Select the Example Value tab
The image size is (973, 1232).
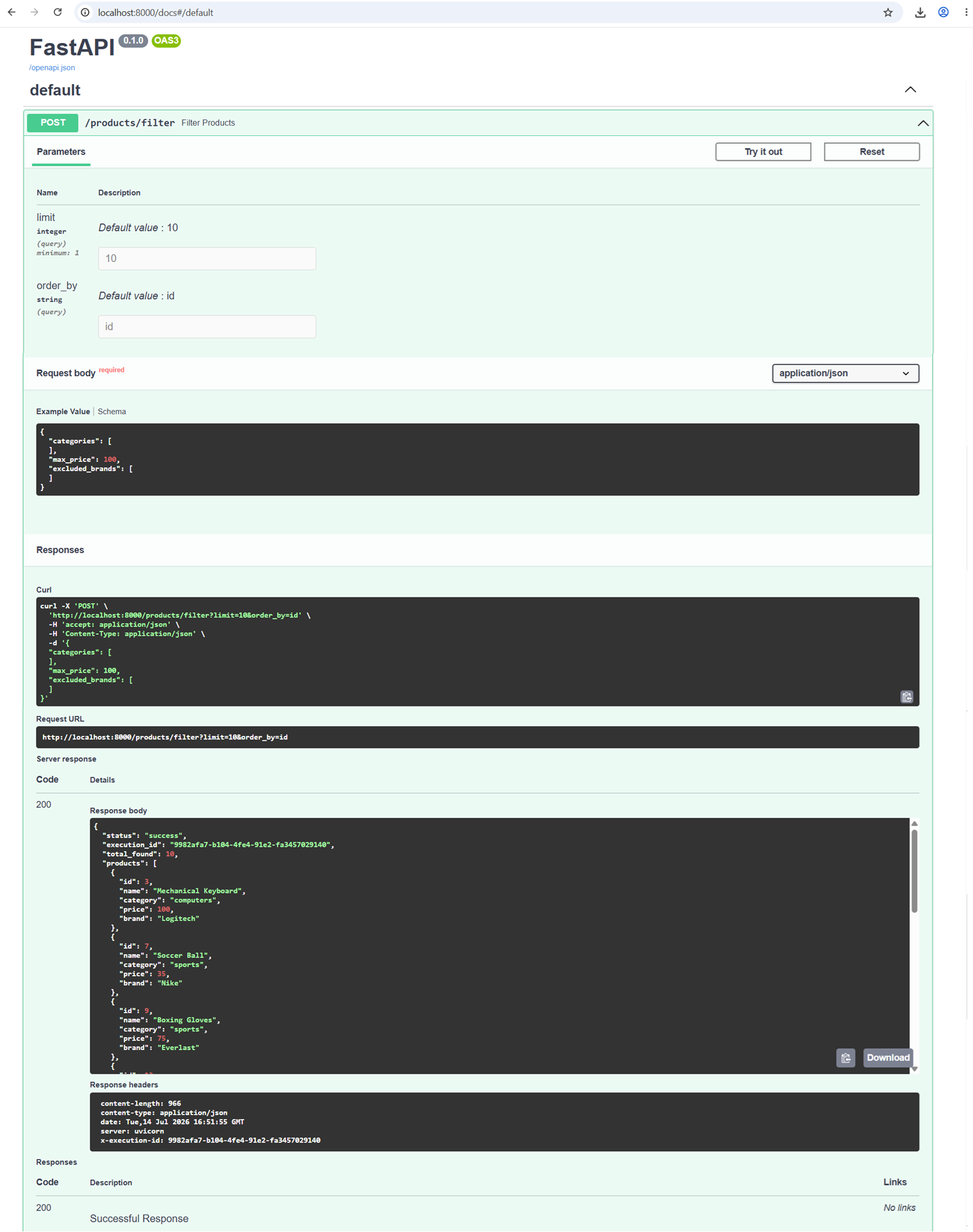point(63,412)
